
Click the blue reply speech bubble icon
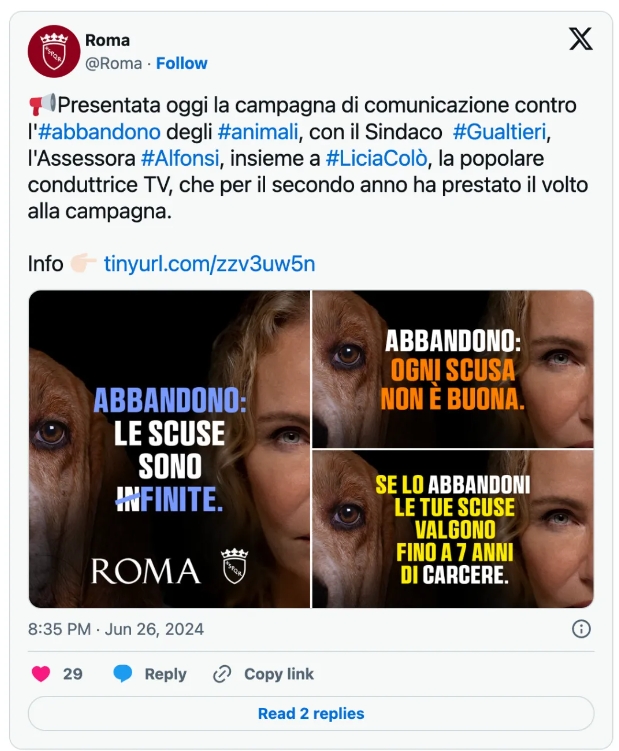coord(123,673)
